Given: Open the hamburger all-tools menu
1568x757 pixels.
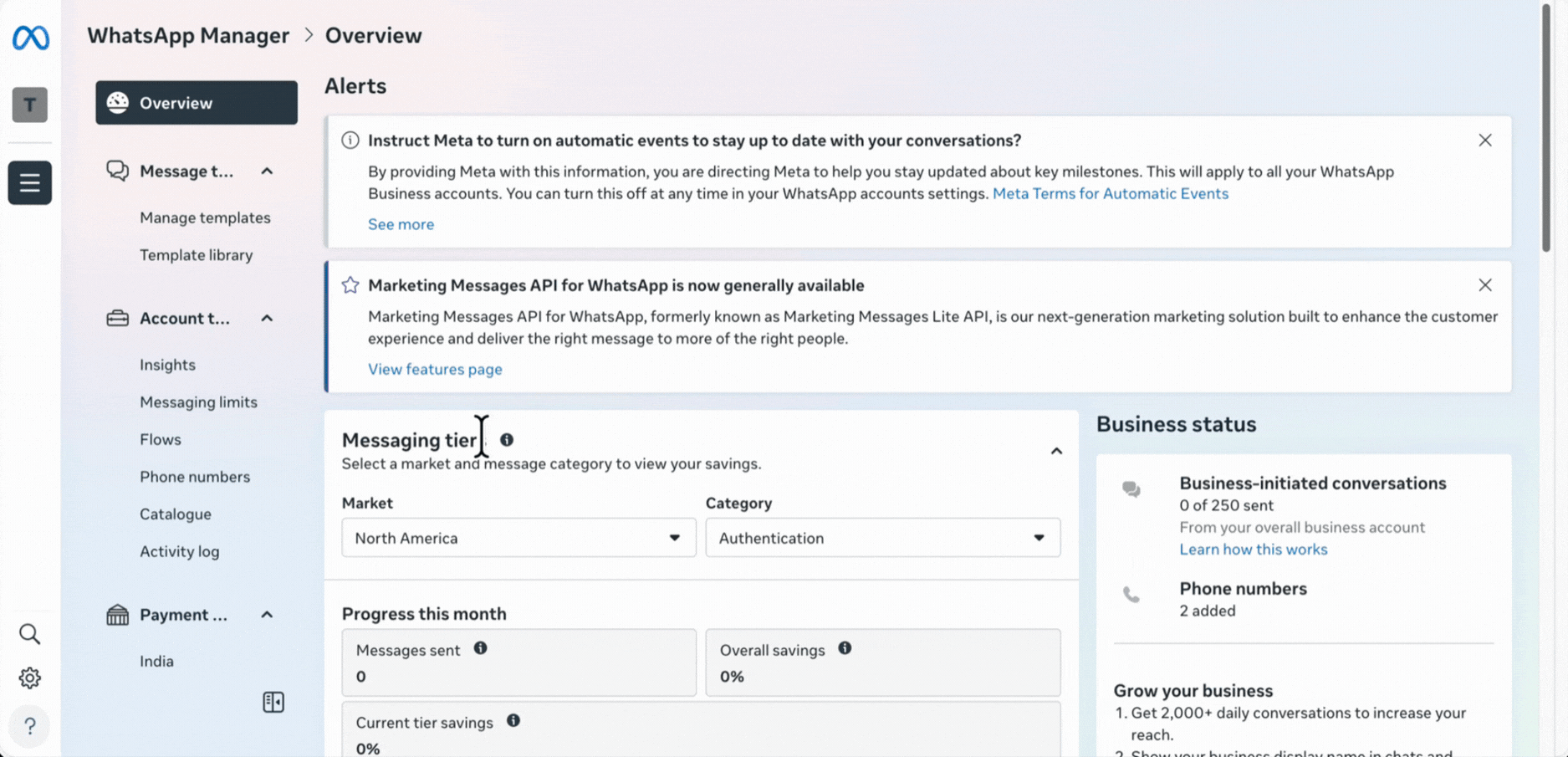Looking at the screenshot, I should coord(30,182).
